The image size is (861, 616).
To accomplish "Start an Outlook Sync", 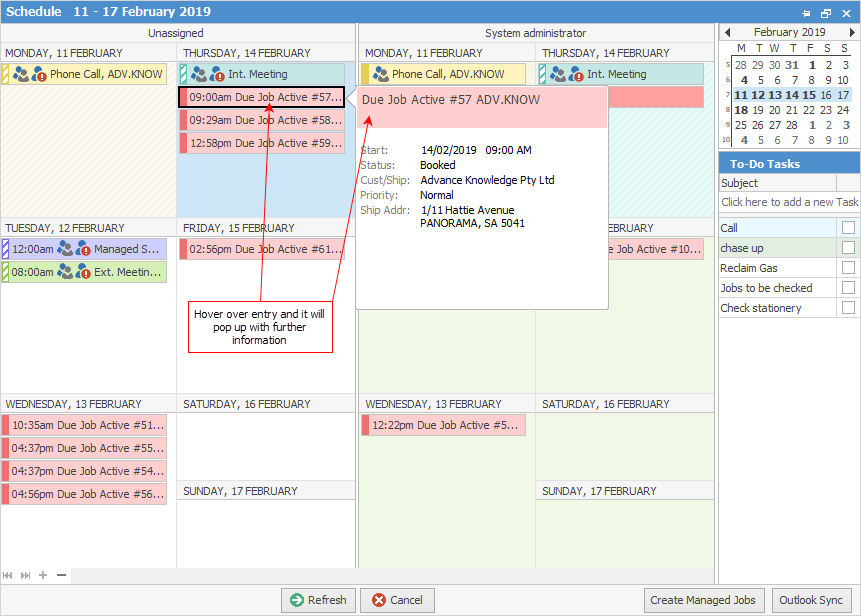I will point(810,600).
